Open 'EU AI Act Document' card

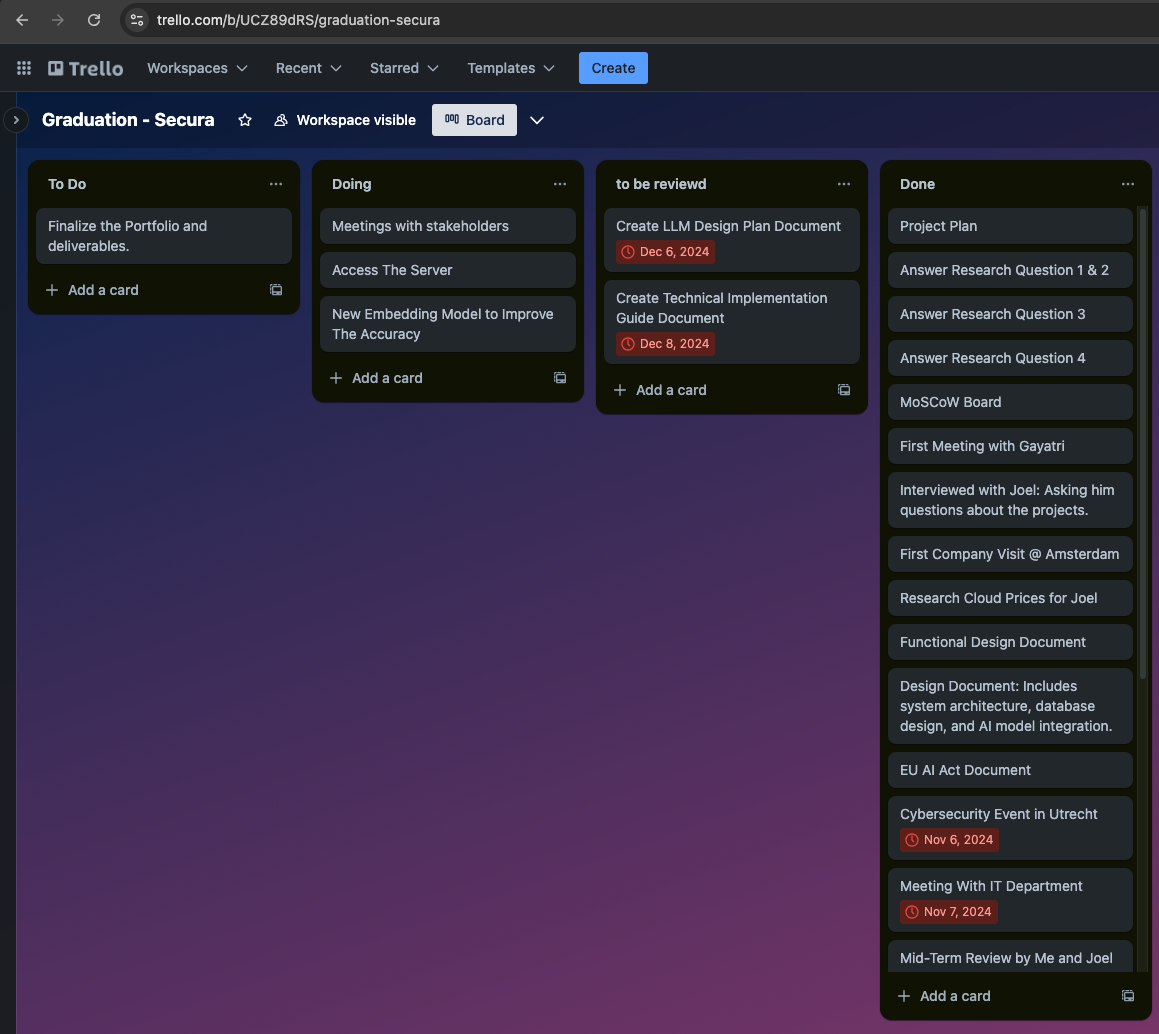1010,769
